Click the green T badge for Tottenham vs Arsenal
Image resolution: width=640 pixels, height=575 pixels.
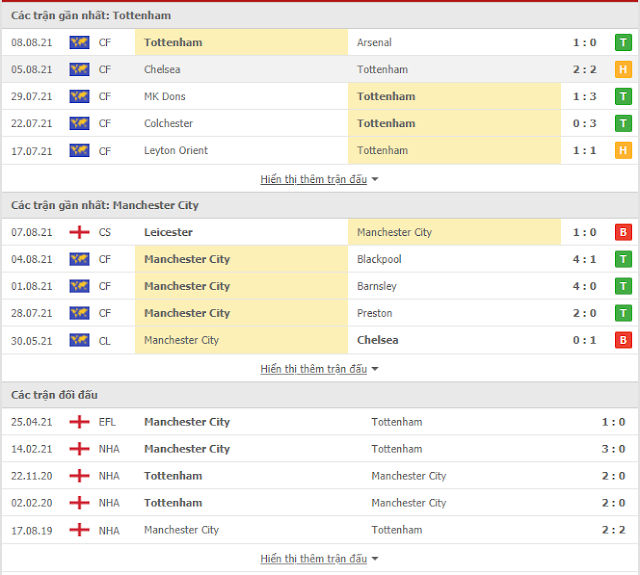(623, 42)
